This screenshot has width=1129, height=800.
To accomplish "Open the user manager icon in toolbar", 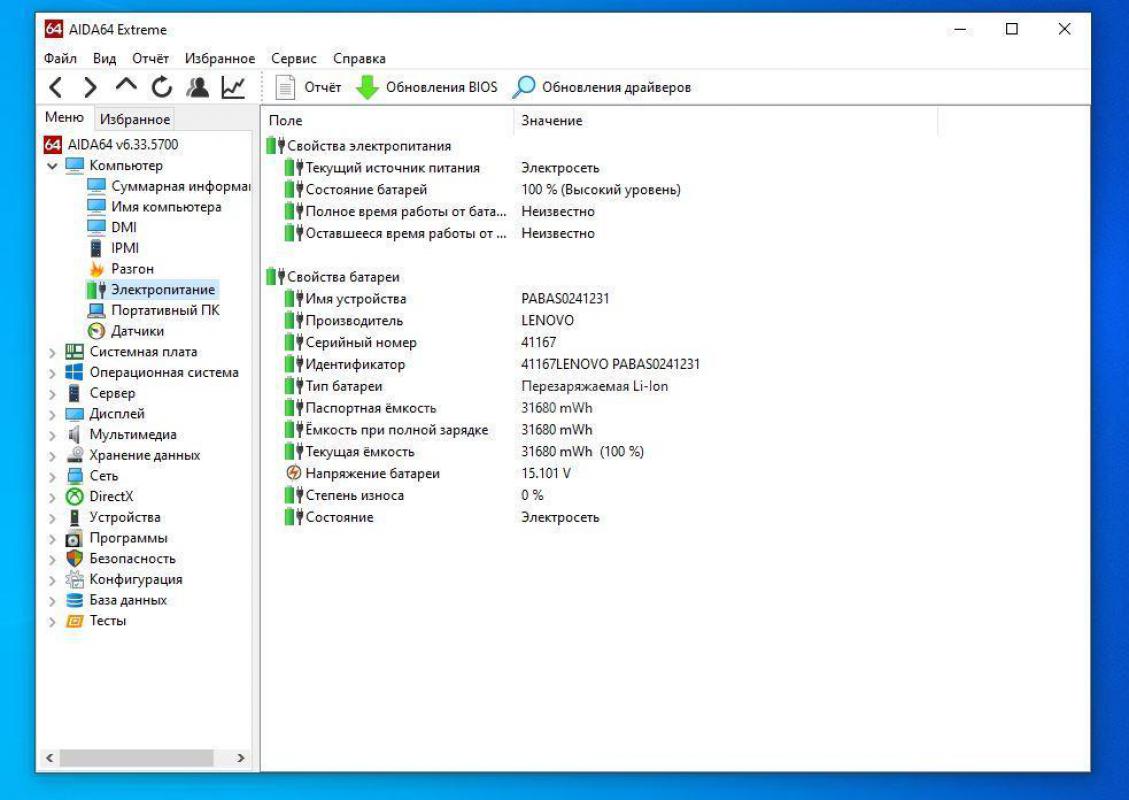I will pos(198,88).
